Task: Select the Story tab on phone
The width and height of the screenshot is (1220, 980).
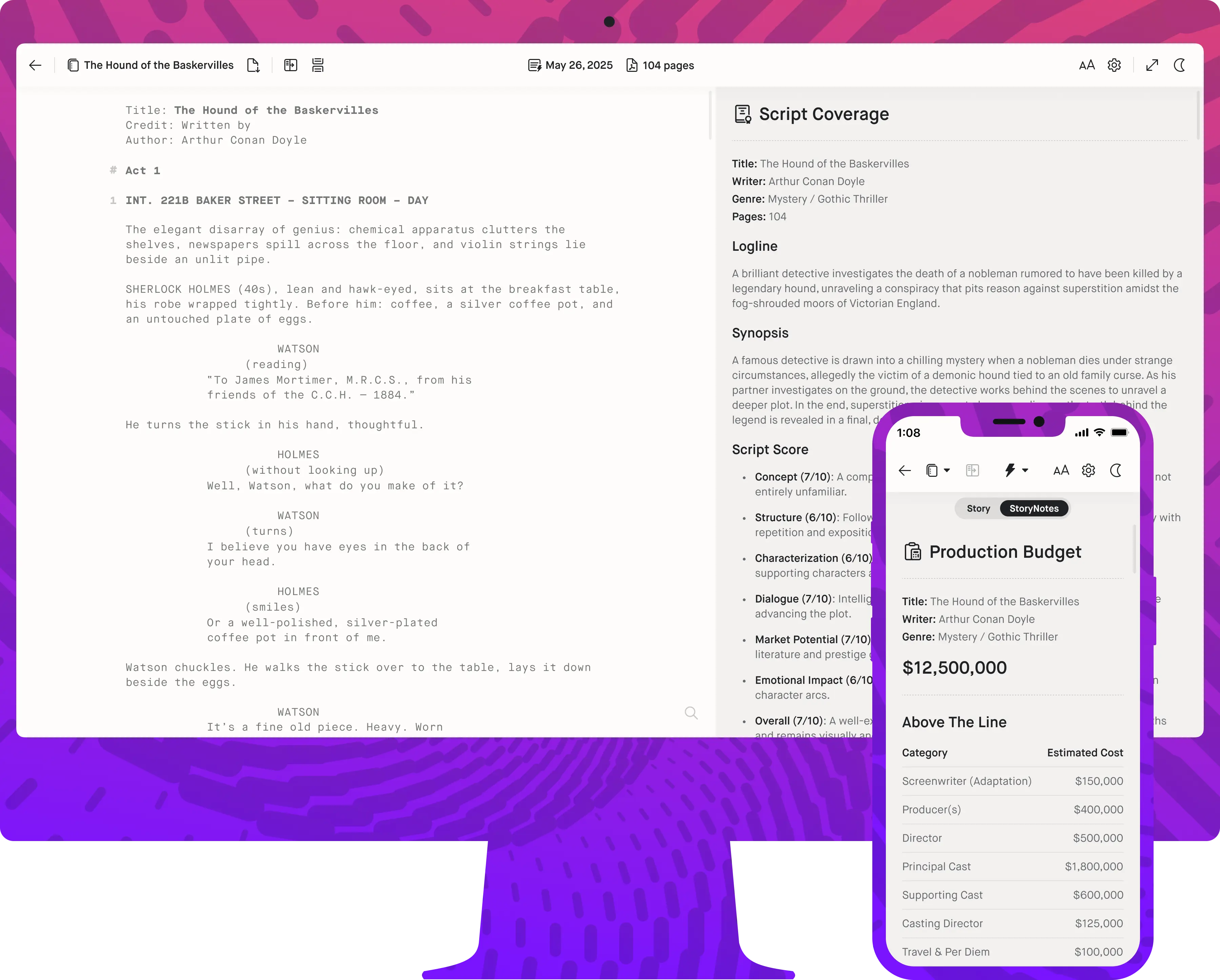Action: point(978,508)
